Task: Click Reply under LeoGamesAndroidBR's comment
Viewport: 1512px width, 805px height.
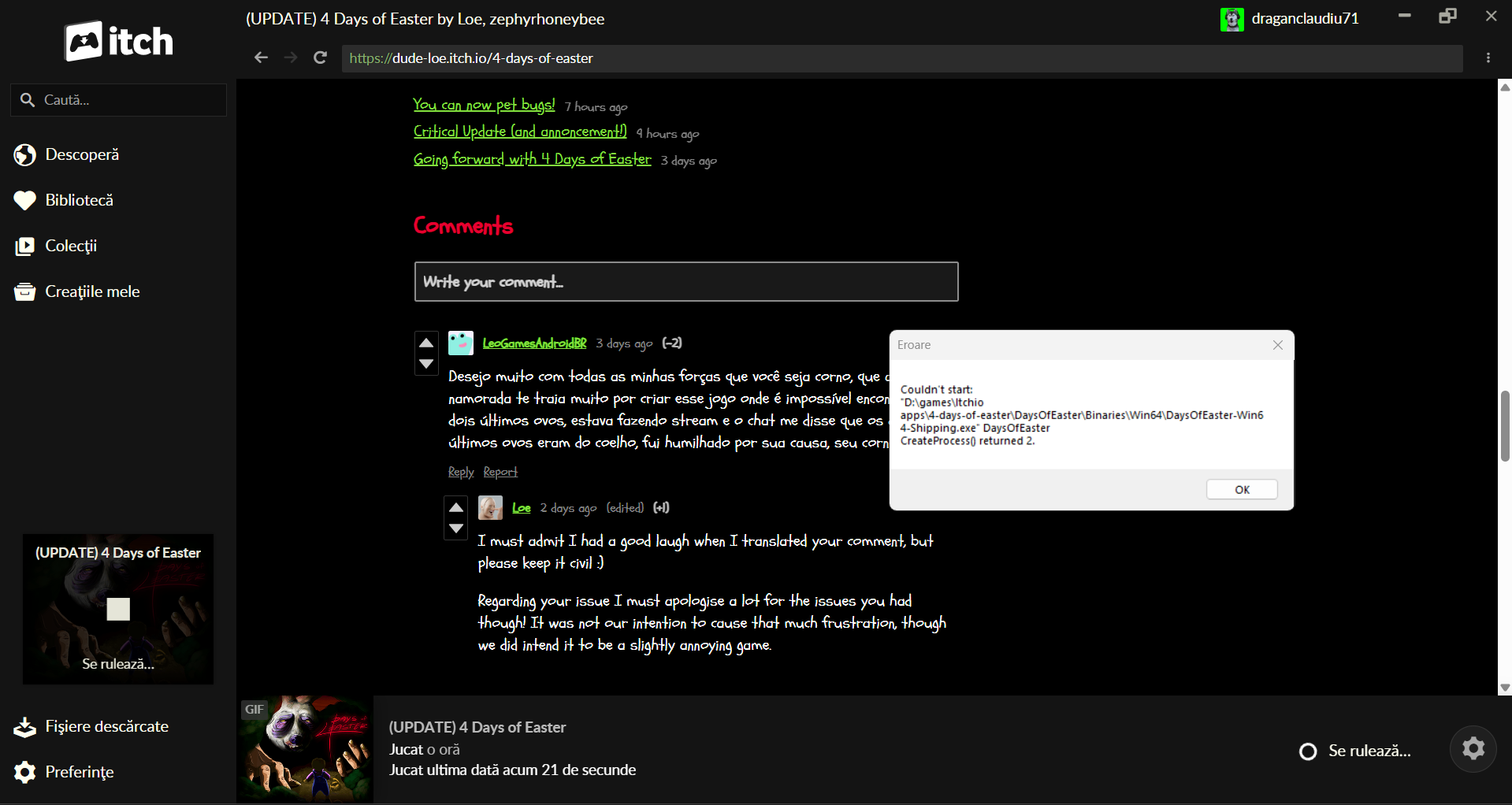Action: pyautogui.click(x=461, y=472)
